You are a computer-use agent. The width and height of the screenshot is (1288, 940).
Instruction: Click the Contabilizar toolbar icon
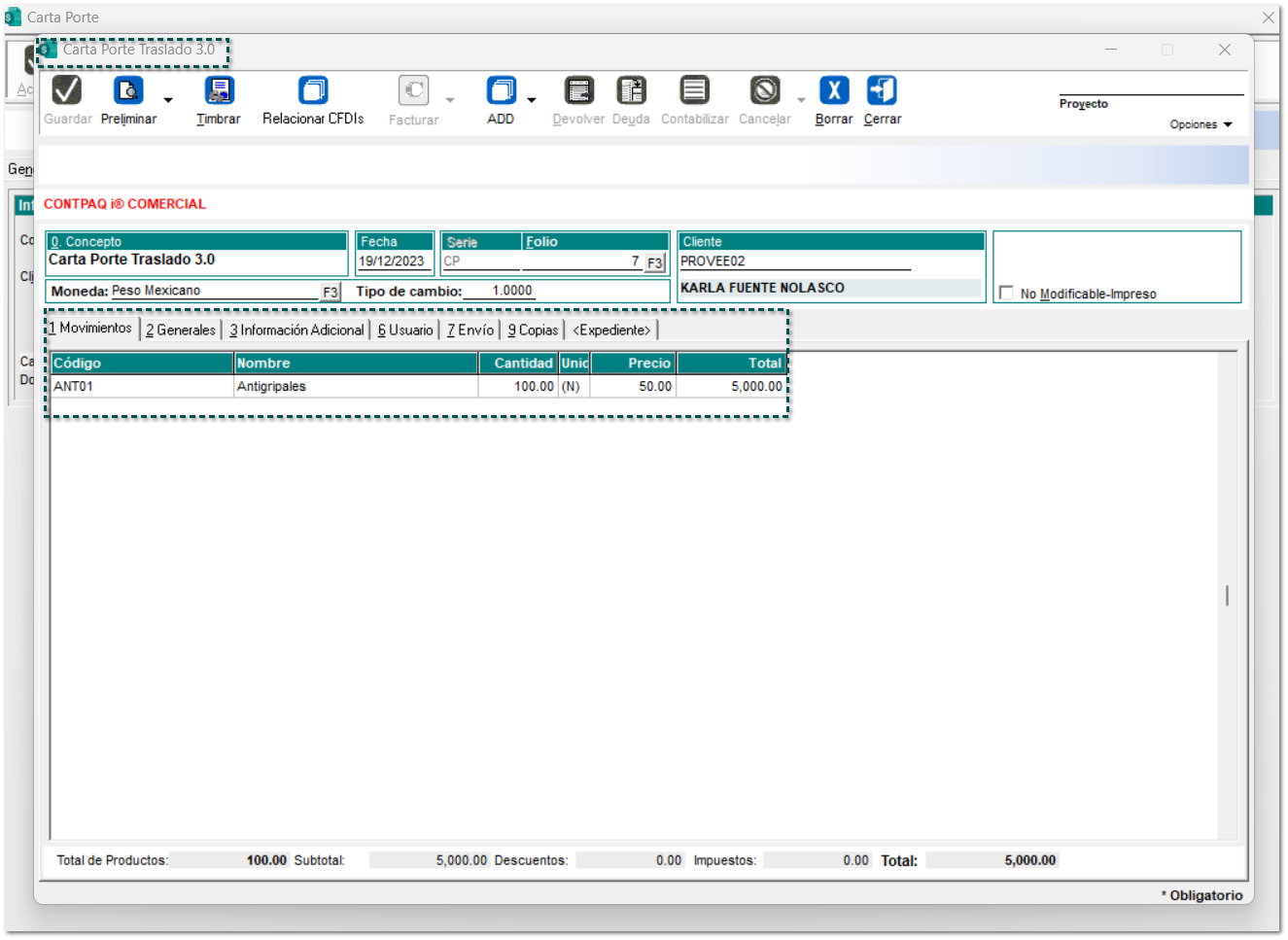(694, 91)
